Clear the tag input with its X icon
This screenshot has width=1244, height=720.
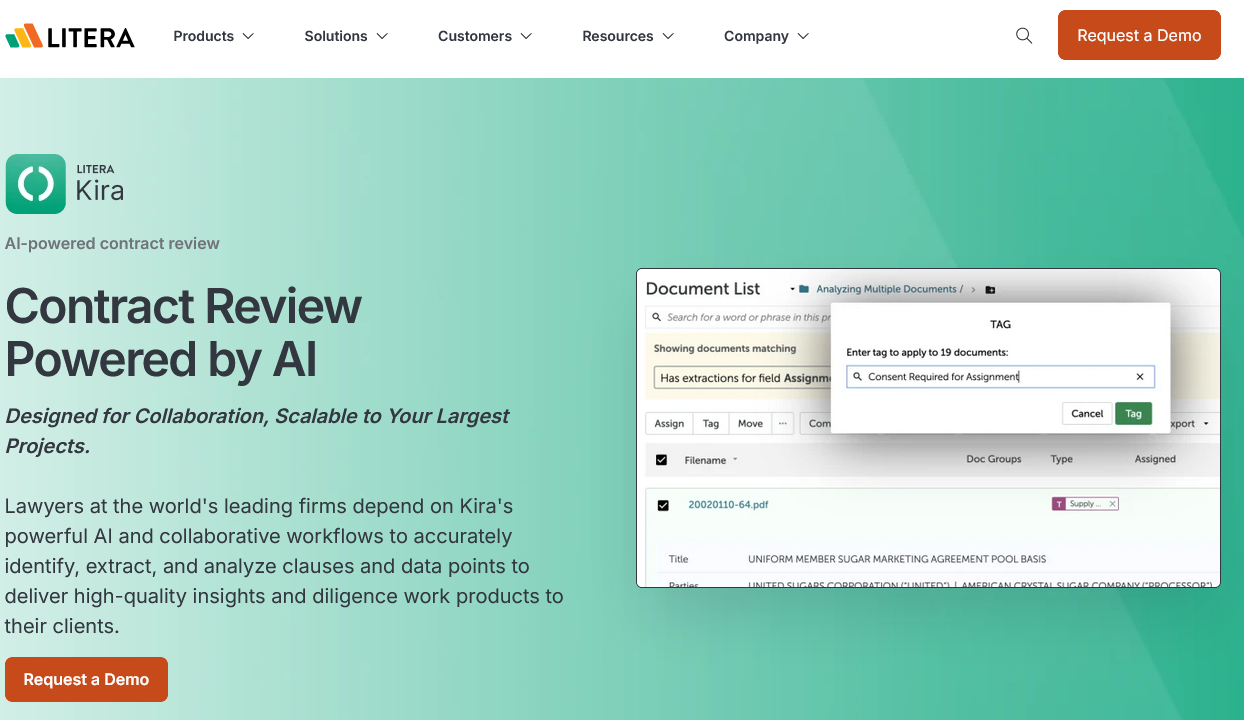tap(1140, 377)
